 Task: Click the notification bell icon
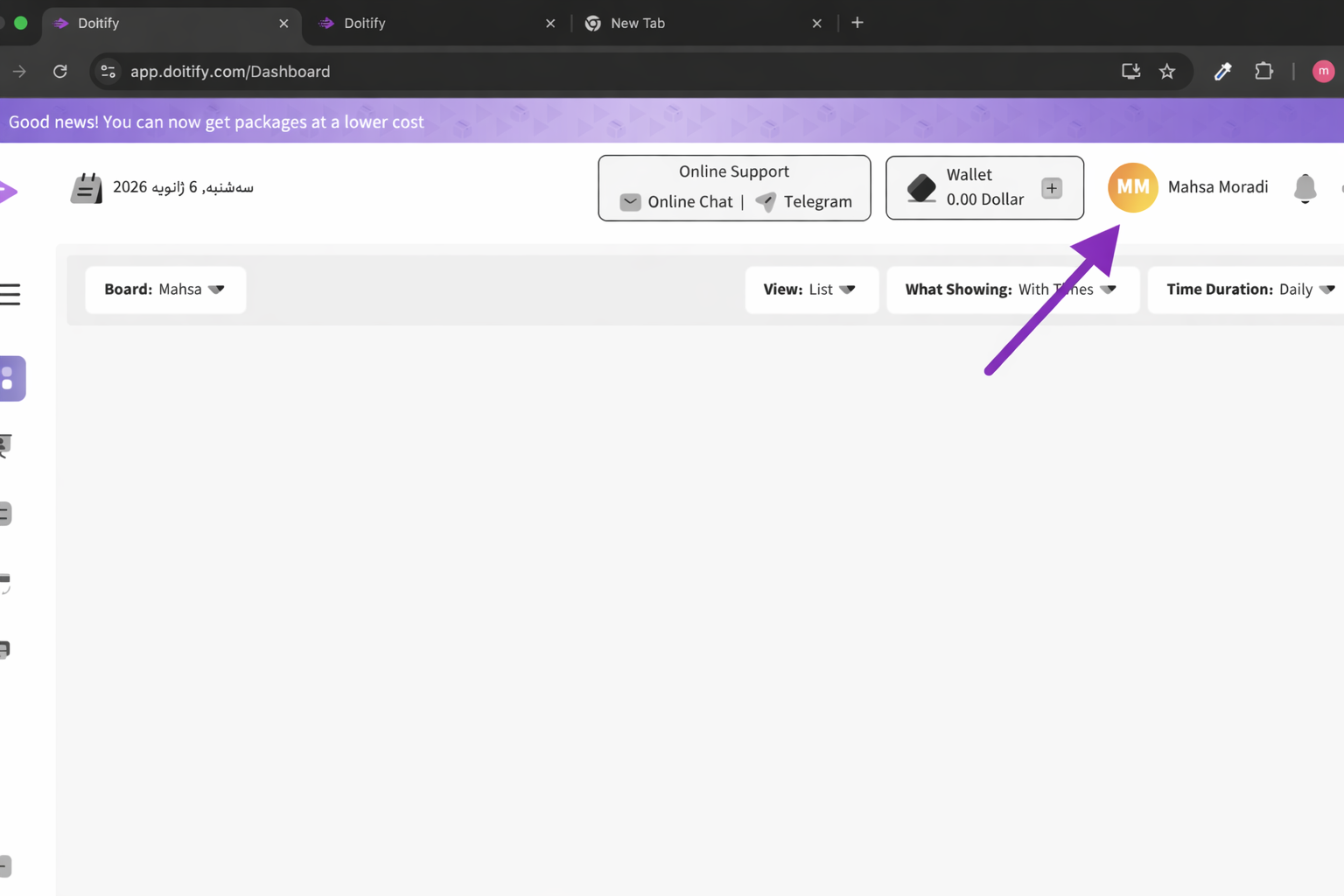click(1305, 188)
